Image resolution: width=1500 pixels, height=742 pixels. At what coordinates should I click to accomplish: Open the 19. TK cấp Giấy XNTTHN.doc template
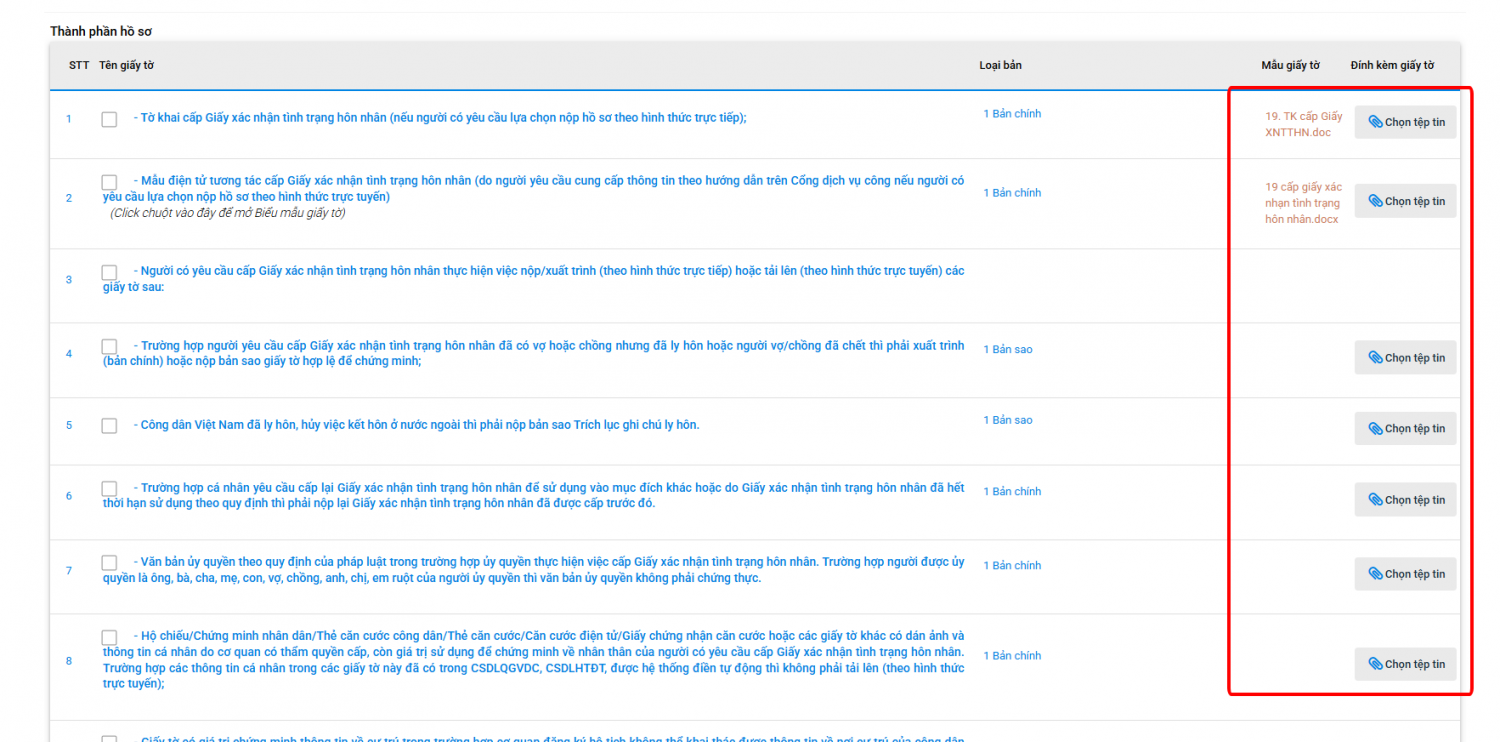coord(1303,124)
